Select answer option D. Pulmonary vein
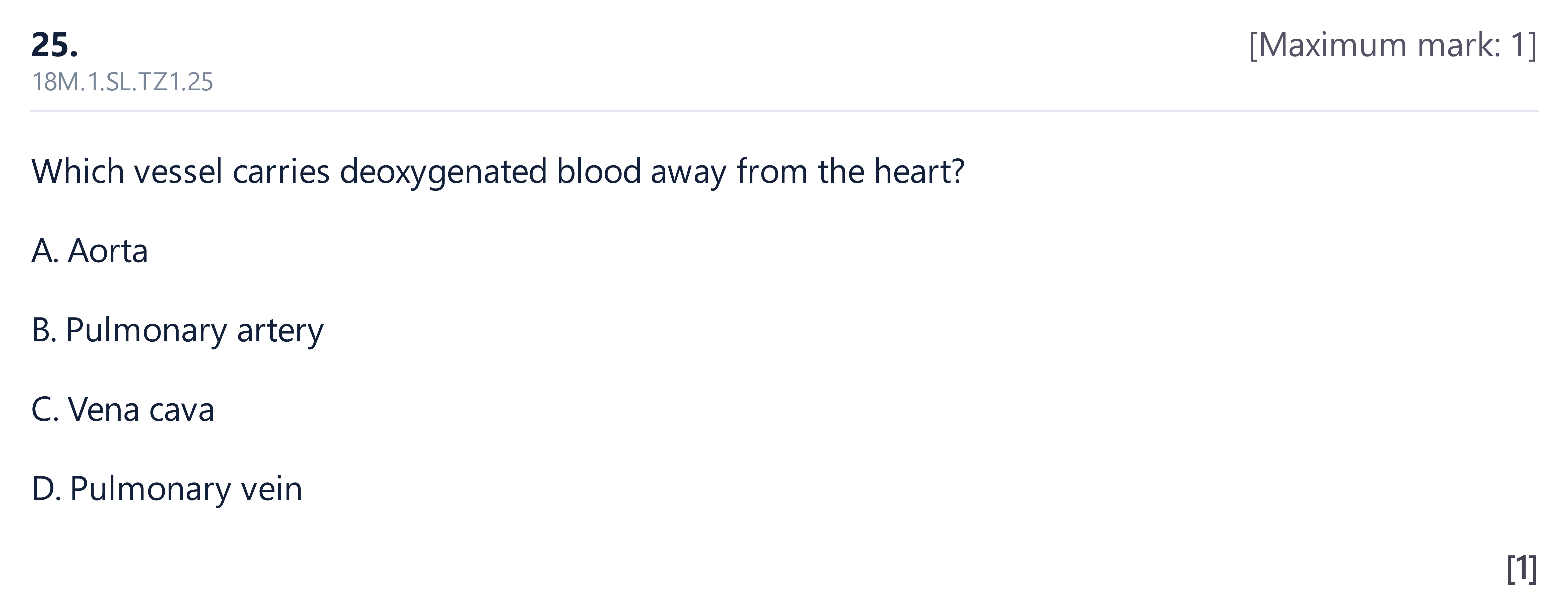Viewport: 1568px width, 615px height. pyautogui.click(x=166, y=489)
